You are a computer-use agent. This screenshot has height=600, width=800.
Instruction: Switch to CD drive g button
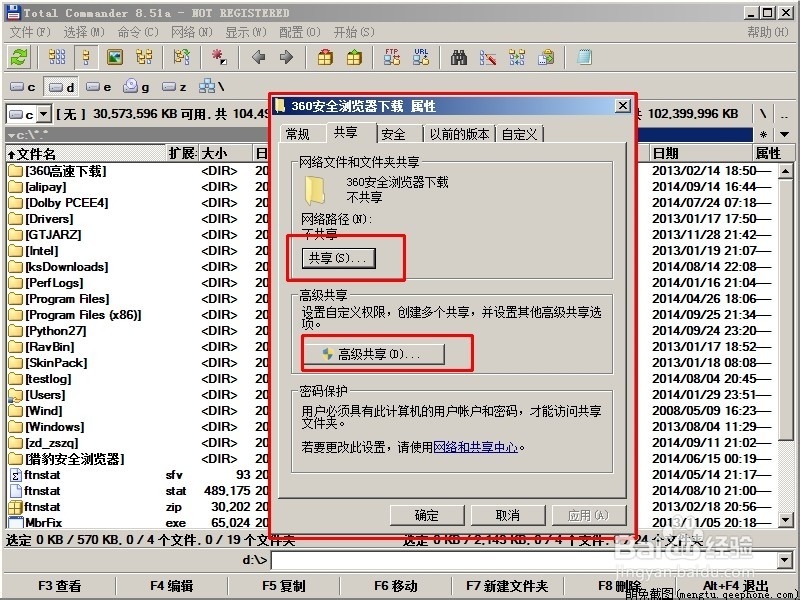point(136,87)
